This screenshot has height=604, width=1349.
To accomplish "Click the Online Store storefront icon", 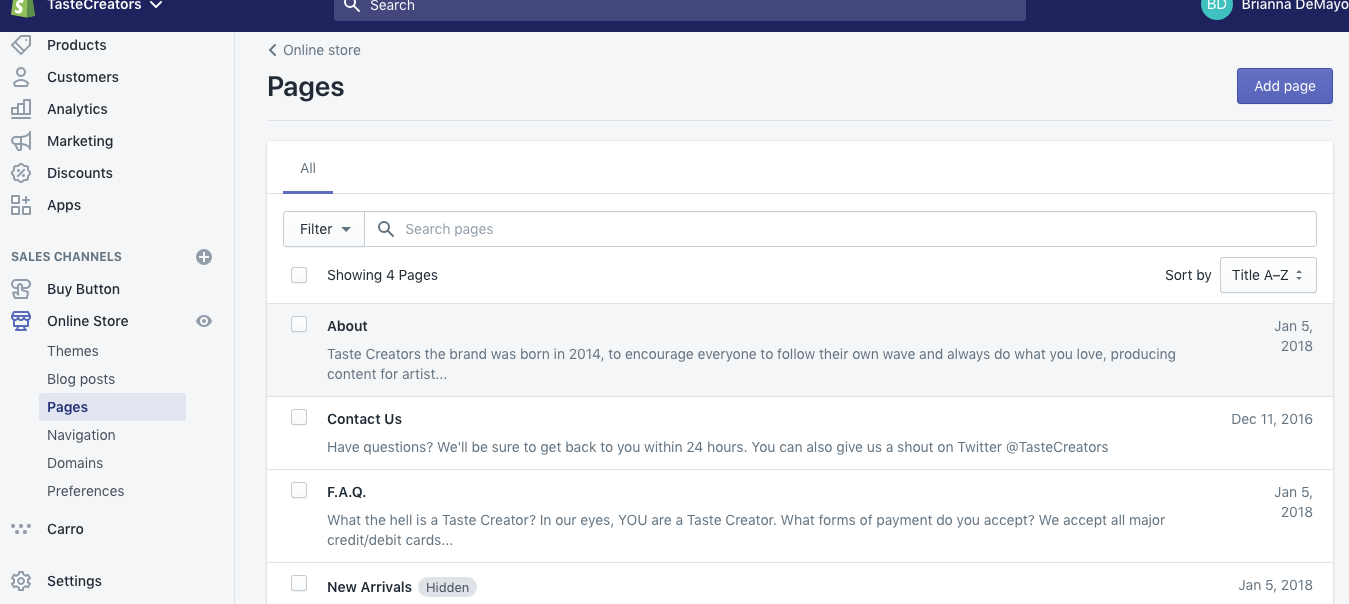I will click(21, 321).
